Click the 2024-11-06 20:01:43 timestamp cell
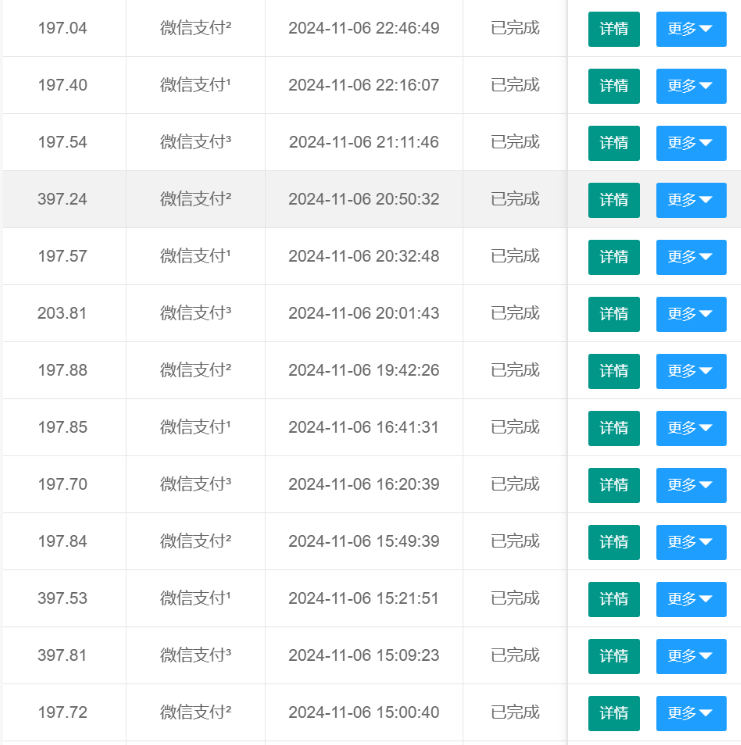Viewport: 741px width, 745px height. [363, 313]
